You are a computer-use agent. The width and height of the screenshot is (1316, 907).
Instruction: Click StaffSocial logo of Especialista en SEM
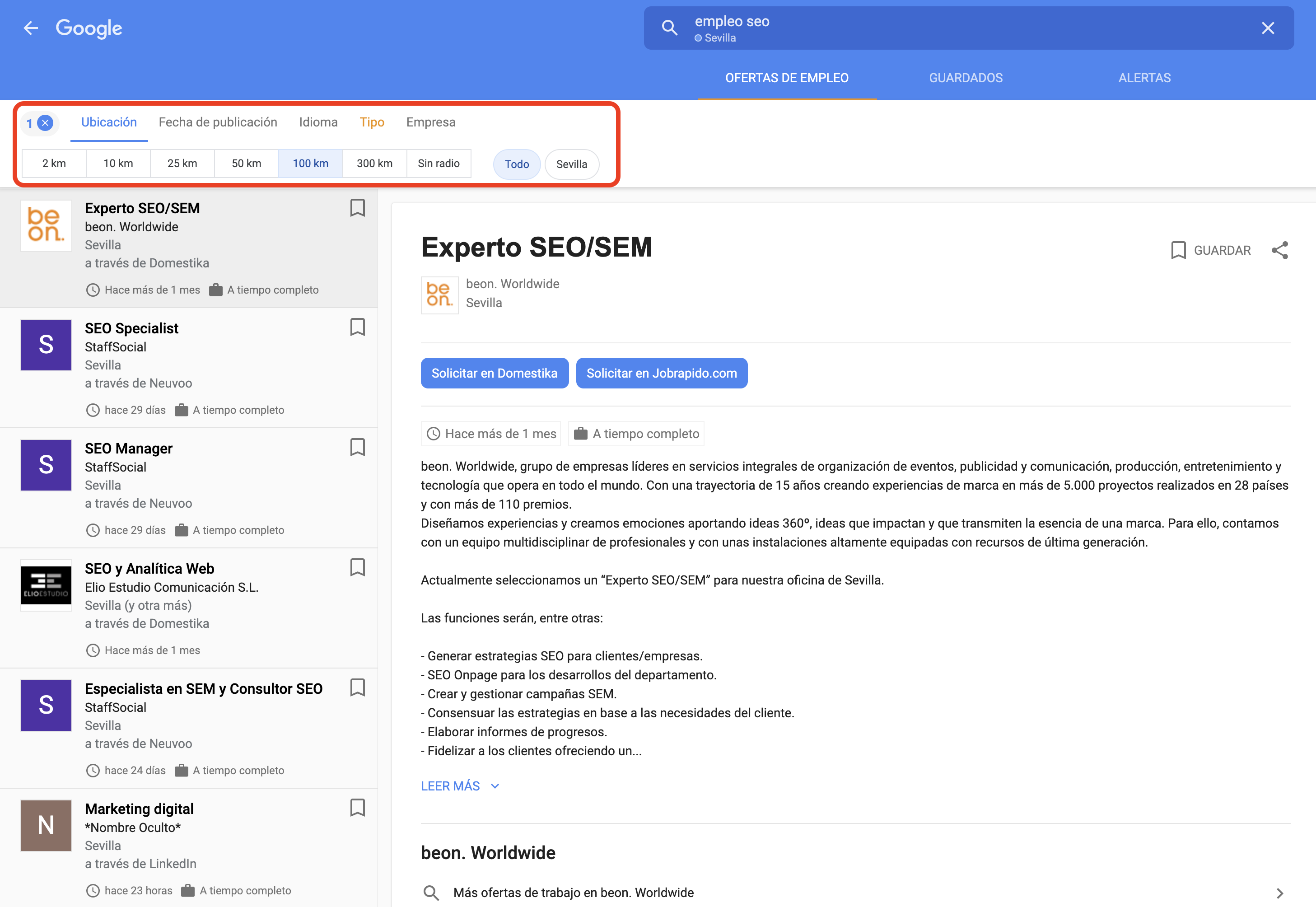(x=46, y=705)
